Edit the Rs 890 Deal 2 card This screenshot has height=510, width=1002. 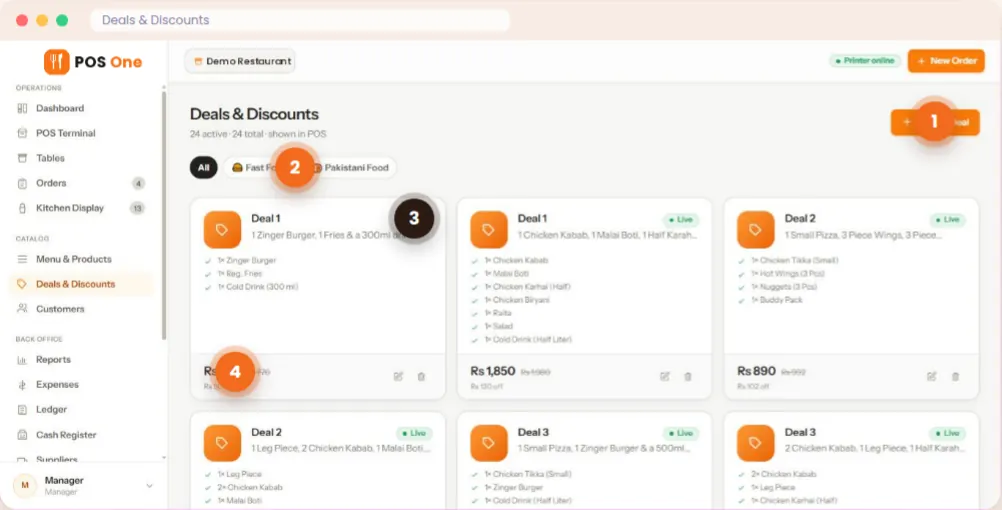point(932,376)
